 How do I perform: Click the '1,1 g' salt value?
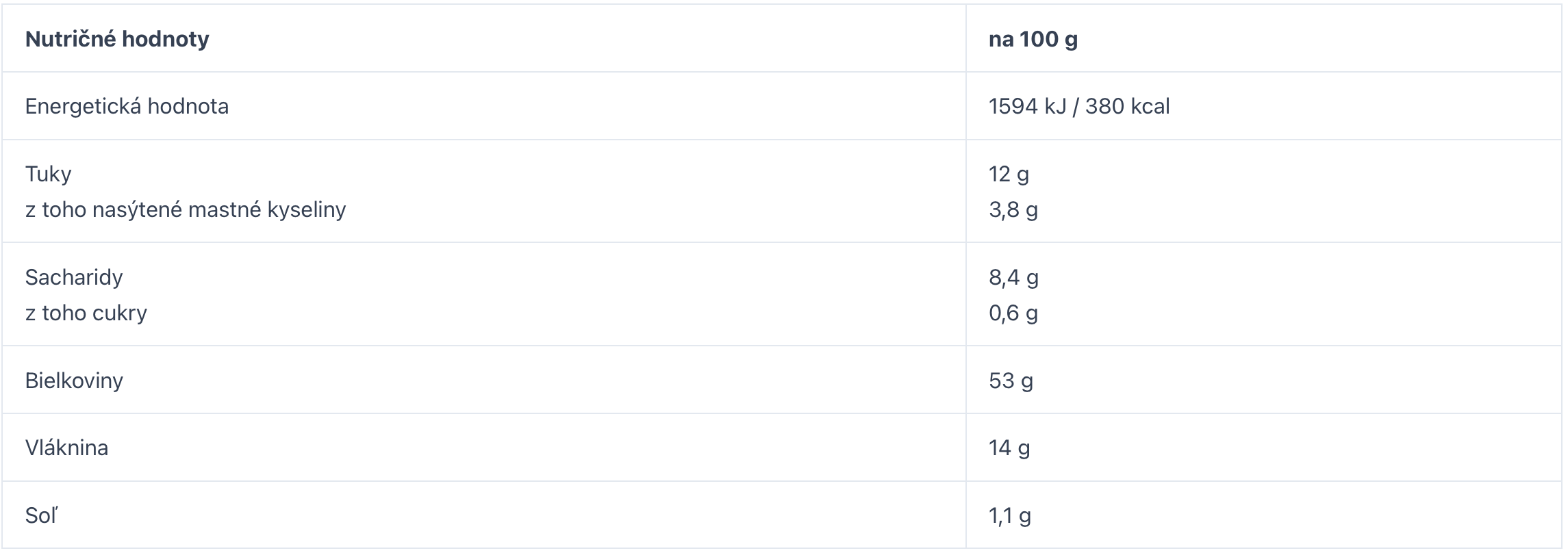click(1010, 515)
